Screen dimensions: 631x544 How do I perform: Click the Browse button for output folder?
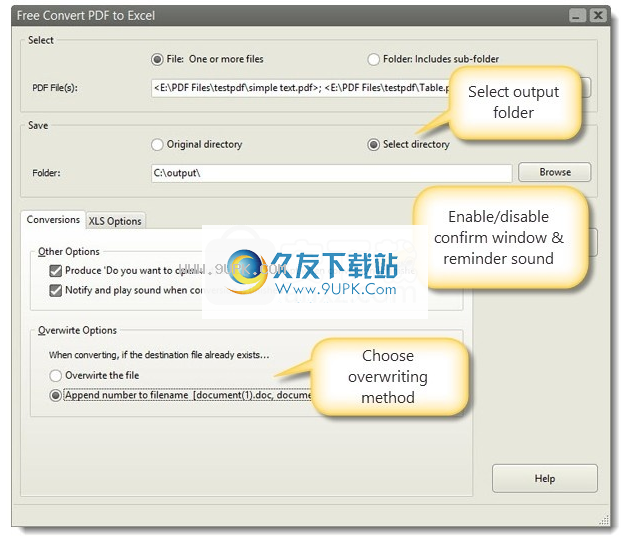(x=555, y=172)
